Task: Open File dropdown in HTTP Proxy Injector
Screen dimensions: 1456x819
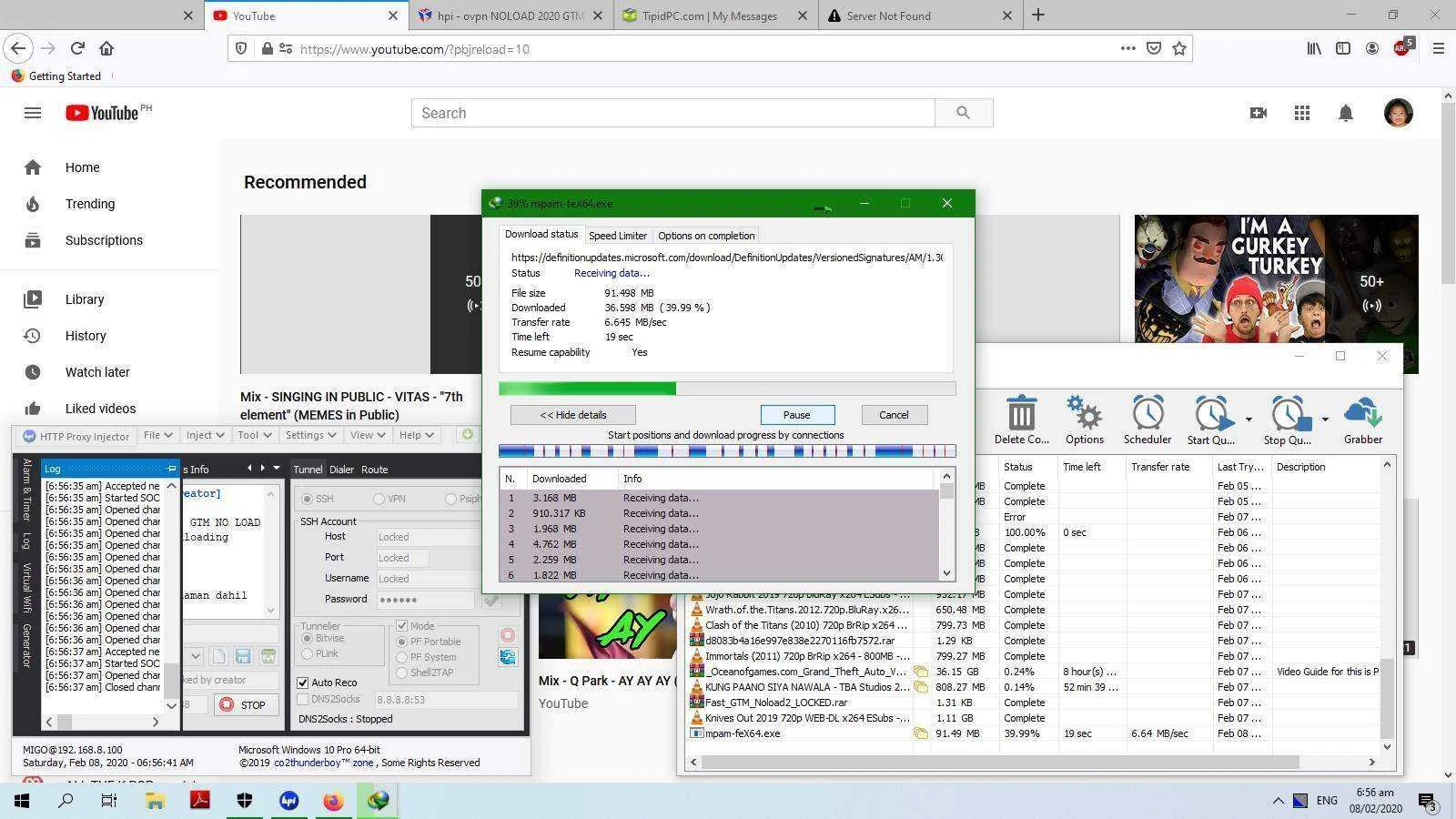Action: pos(157,436)
